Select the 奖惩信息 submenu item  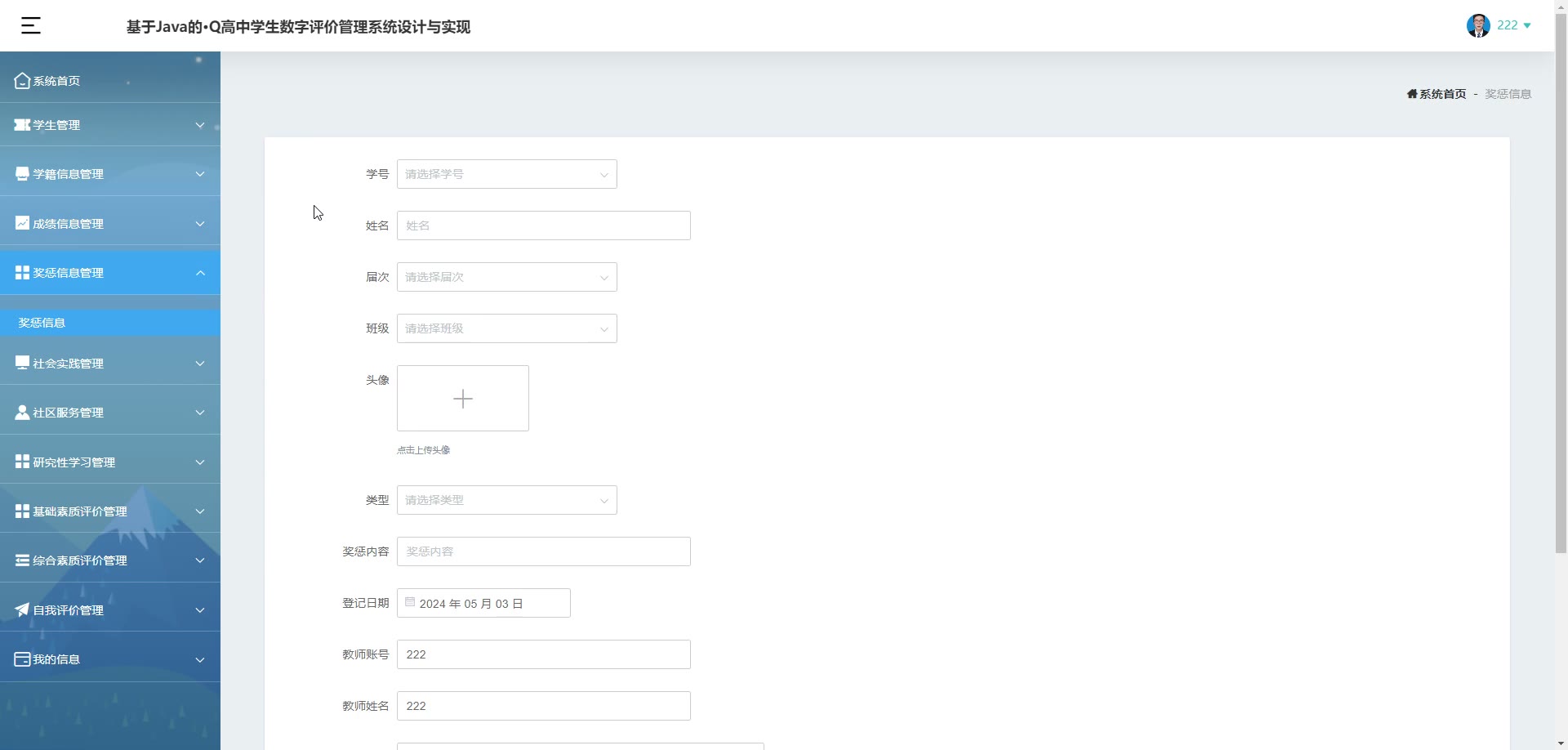click(110, 323)
